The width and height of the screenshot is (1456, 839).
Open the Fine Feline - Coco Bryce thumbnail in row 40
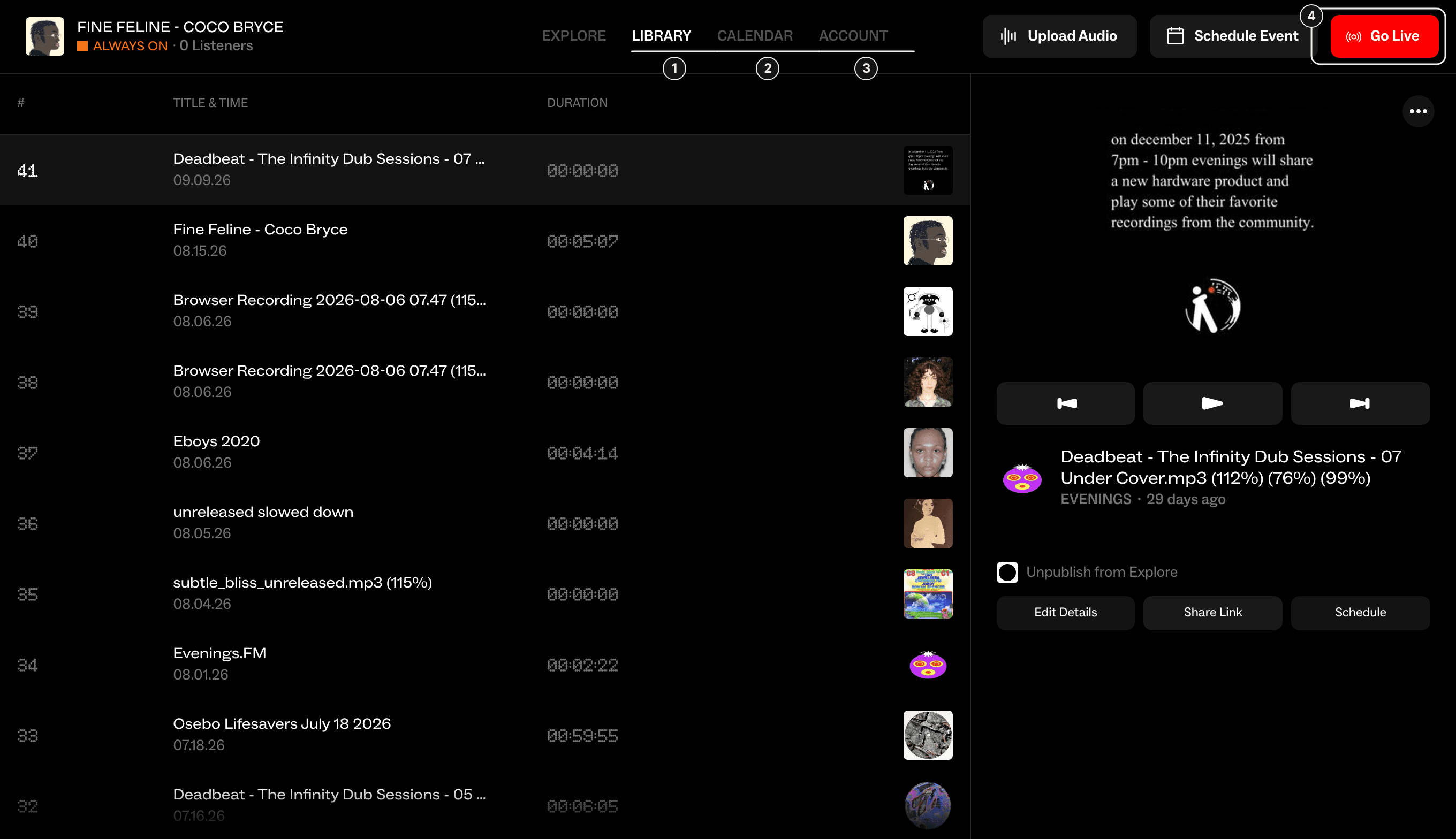pos(928,241)
